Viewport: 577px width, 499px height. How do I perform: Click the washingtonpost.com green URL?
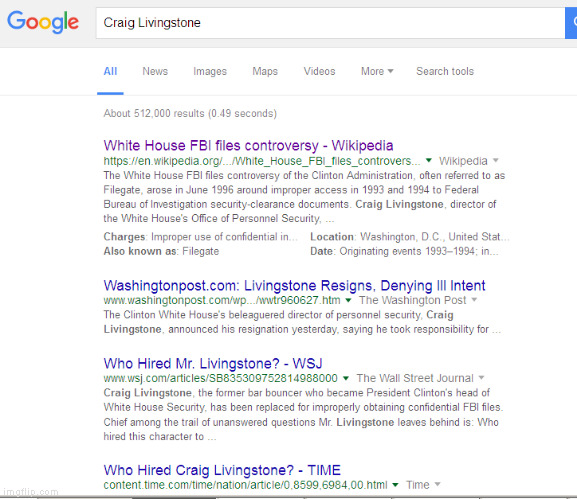(222, 300)
